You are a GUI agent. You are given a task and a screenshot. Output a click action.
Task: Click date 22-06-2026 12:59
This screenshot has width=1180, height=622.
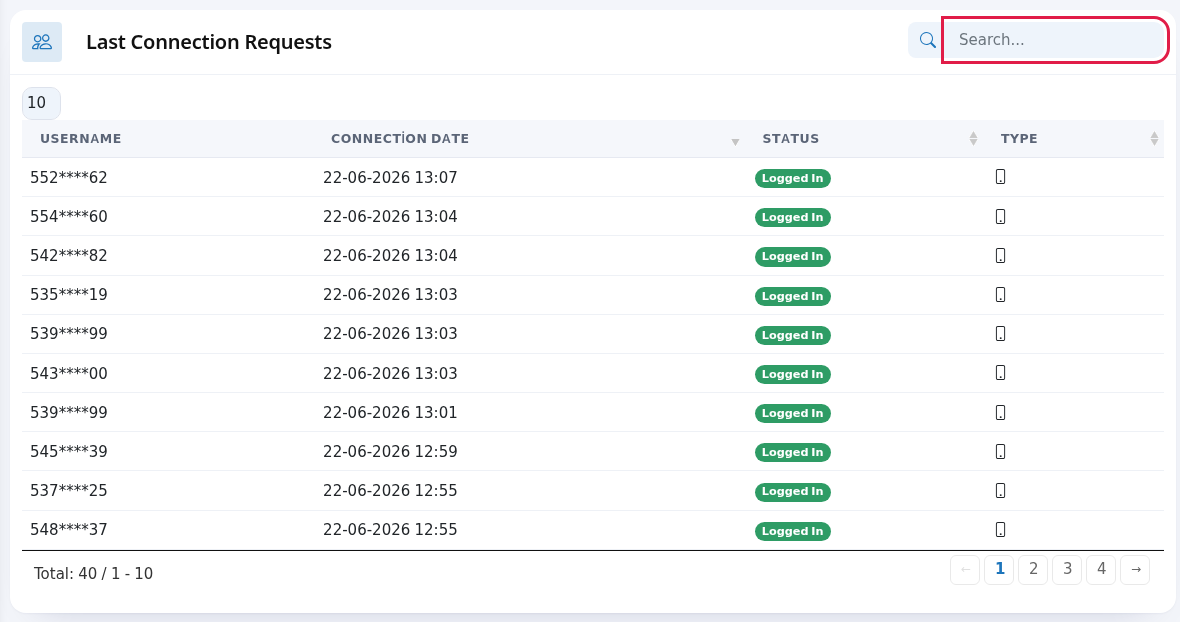pos(390,452)
